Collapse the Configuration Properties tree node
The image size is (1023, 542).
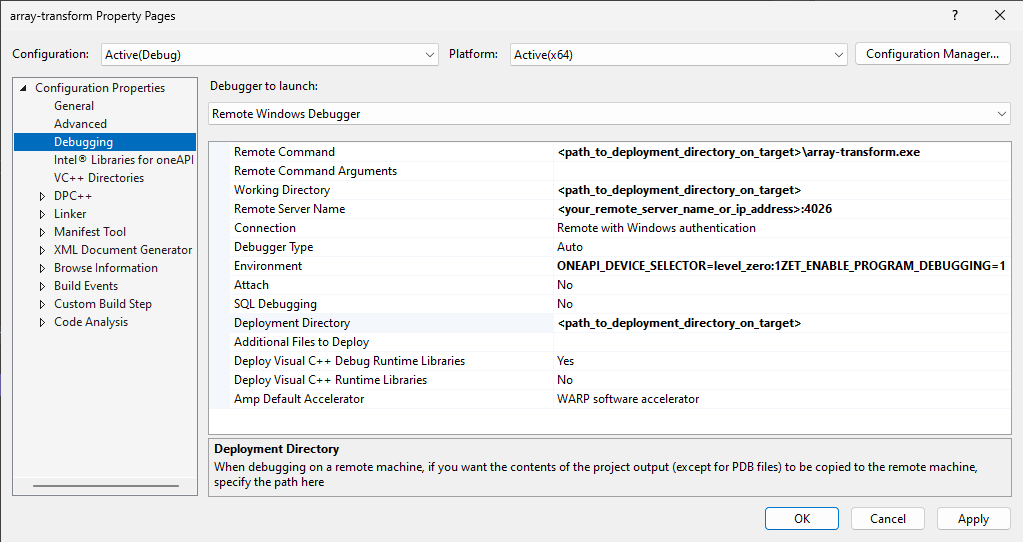[23, 88]
